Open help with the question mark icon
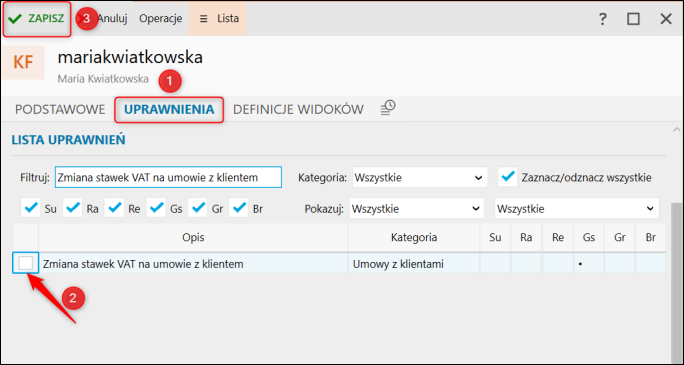The image size is (684, 365). tap(602, 19)
